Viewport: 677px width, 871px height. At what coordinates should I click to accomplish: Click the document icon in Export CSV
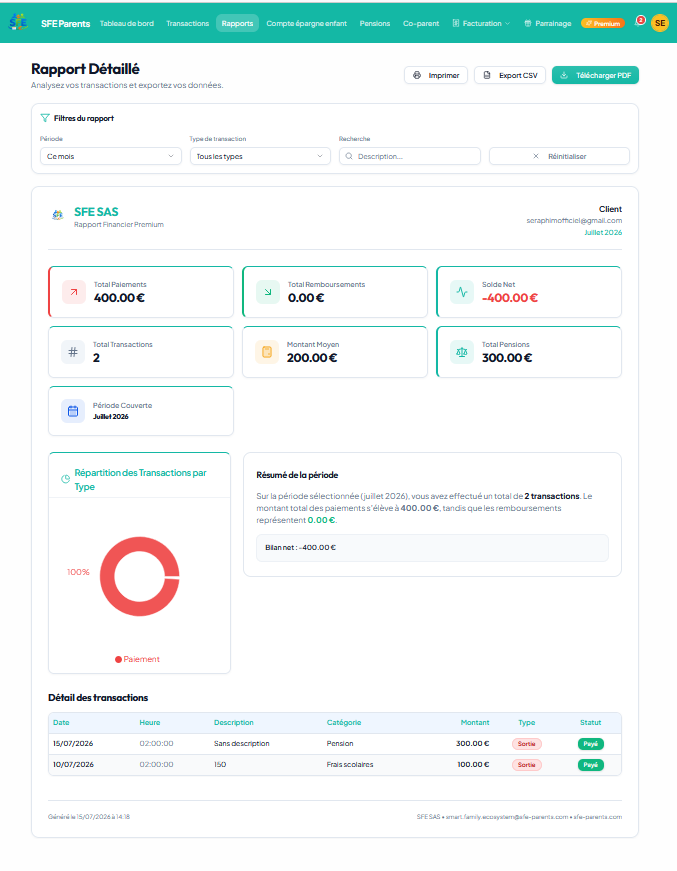487,75
